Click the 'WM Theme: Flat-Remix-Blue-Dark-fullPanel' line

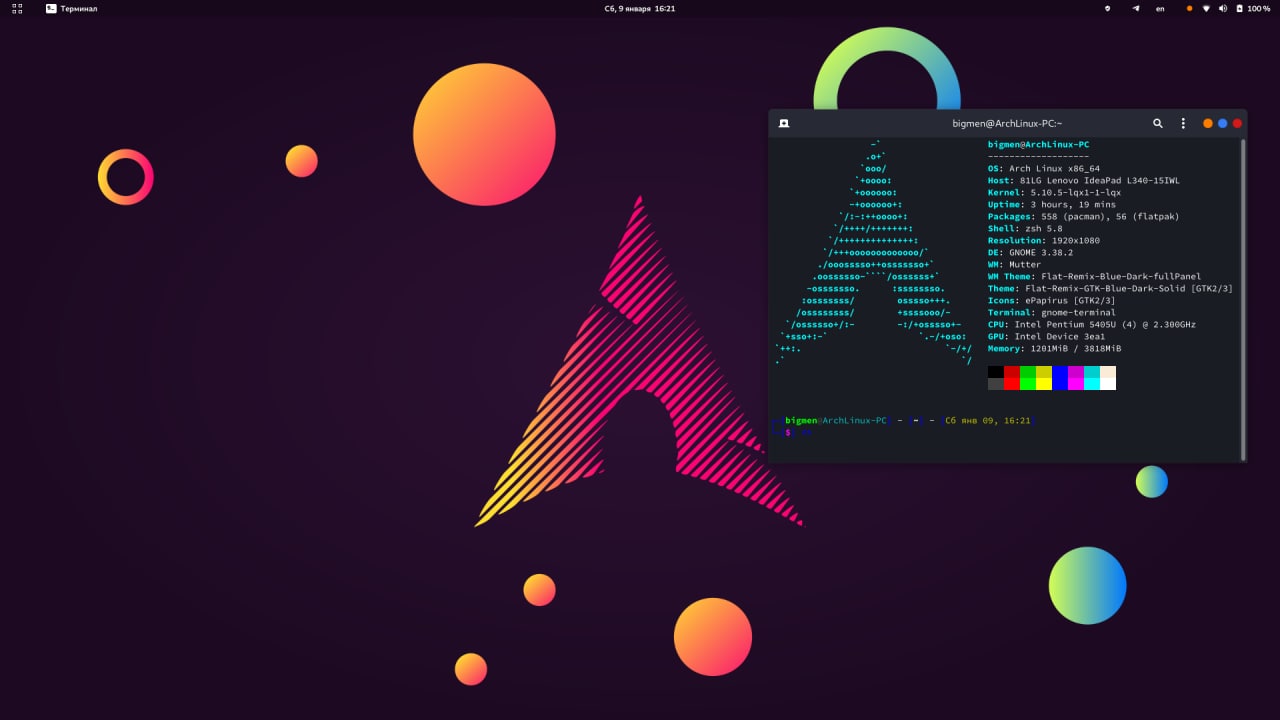[1095, 277]
